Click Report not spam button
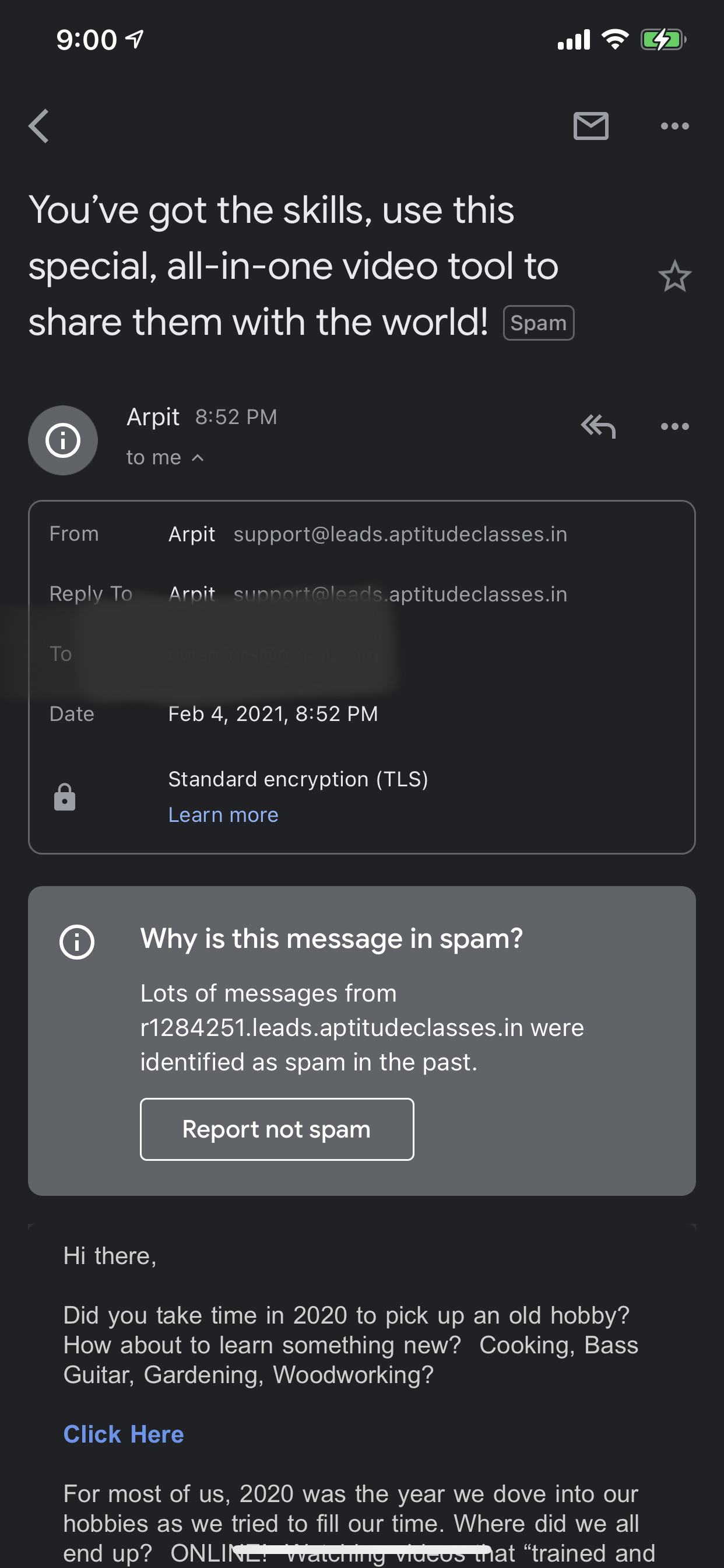 [277, 1129]
